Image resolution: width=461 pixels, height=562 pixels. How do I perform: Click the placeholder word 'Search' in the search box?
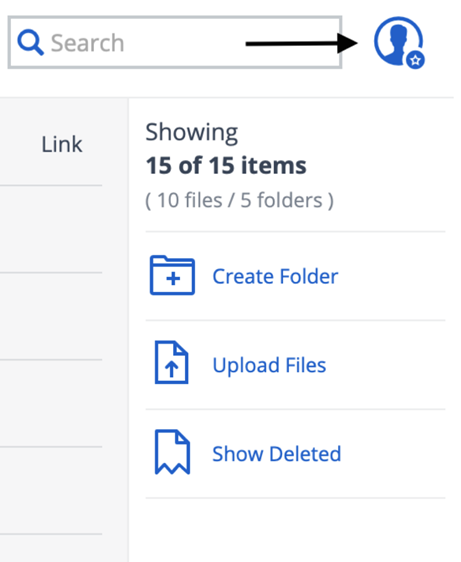[87, 43]
